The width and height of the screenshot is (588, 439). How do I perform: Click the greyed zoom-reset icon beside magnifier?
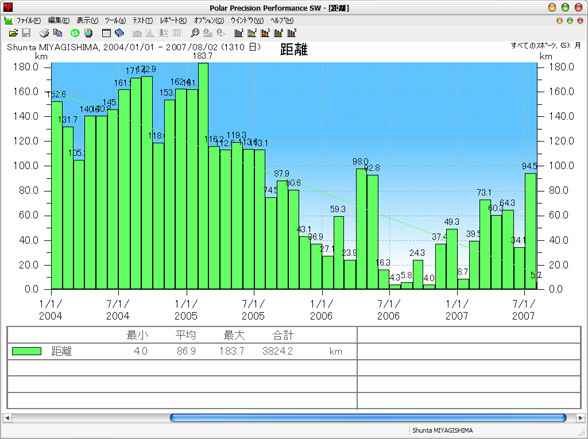click(208, 33)
